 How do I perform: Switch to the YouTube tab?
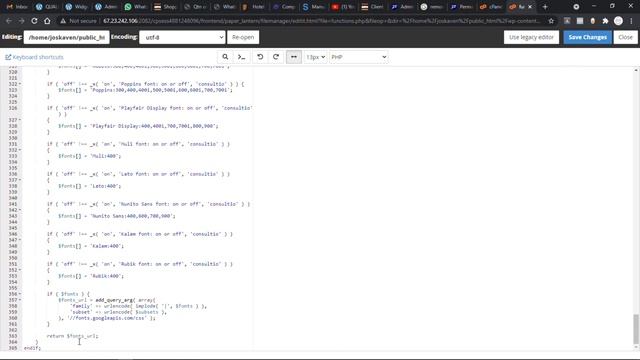point(343,7)
